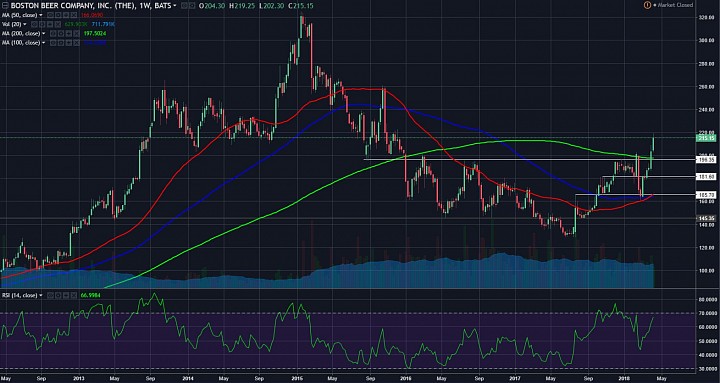Viewport: 720px width, 383px height.
Task: Toggle visibility of the MA (50, close) indicator
Action: click(50, 15)
